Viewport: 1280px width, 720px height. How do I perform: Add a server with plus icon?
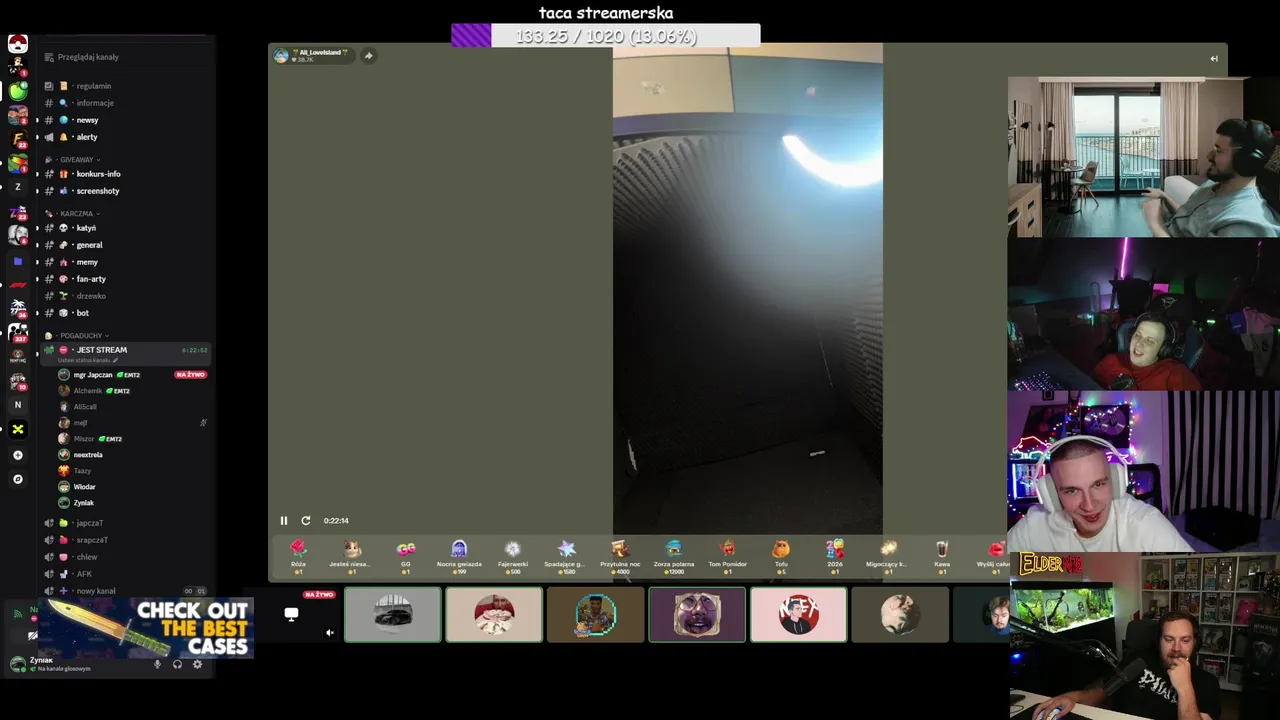[x=17, y=455]
